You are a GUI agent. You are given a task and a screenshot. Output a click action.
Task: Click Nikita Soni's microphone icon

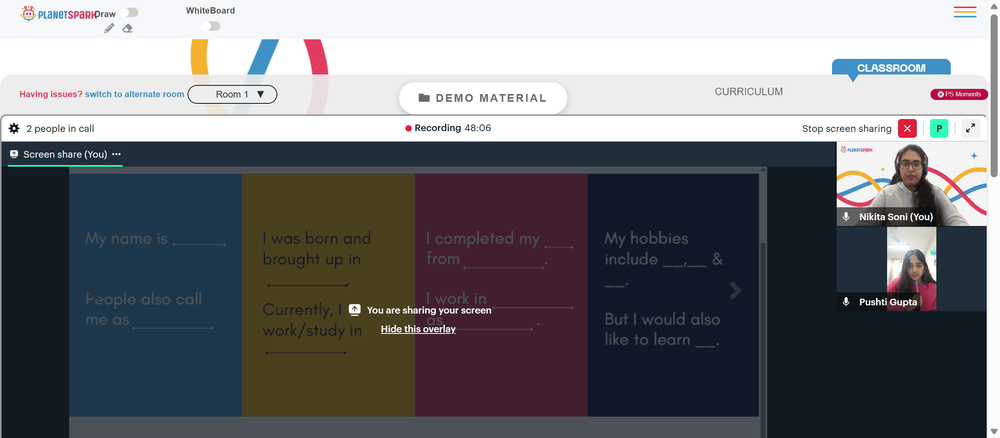tap(846, 217)
